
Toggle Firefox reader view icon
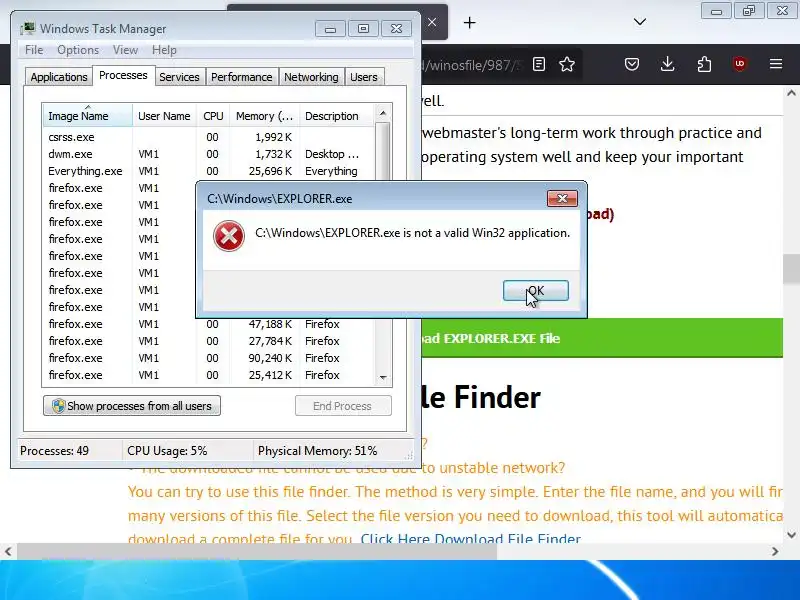coord(539,64)
